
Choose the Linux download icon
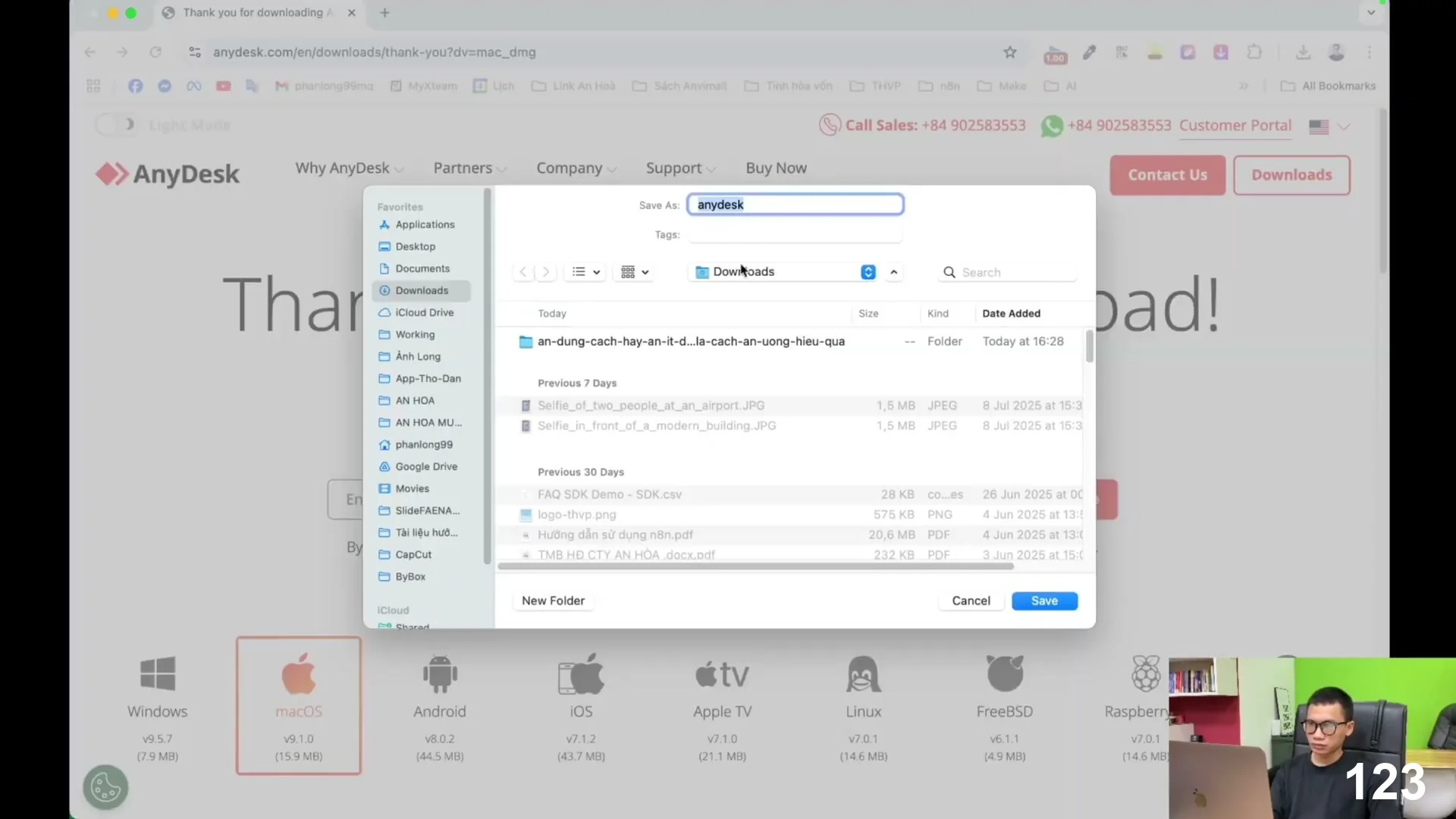tap(863, 674)
